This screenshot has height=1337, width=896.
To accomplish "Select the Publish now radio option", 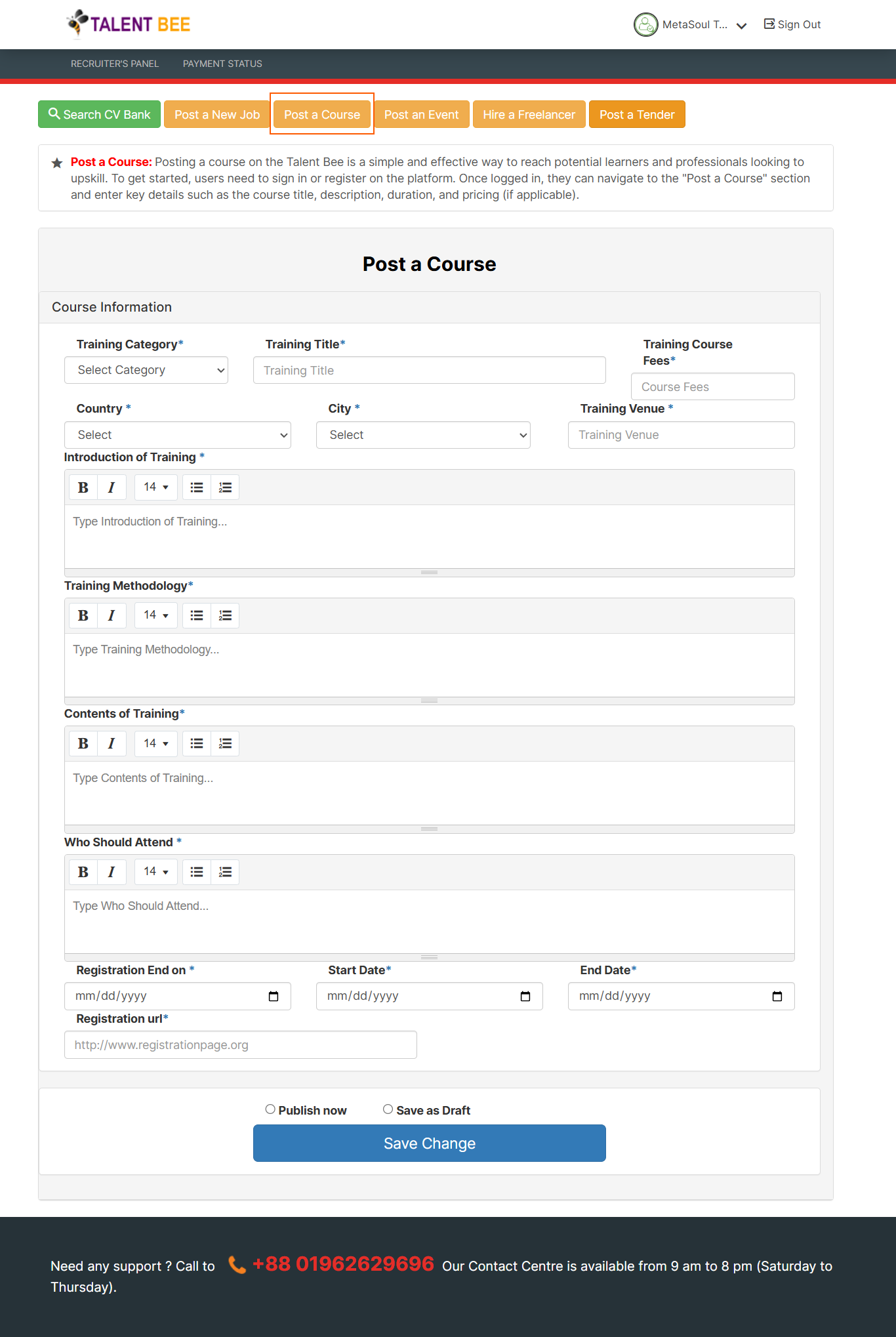I will [x=270, y=1109].
